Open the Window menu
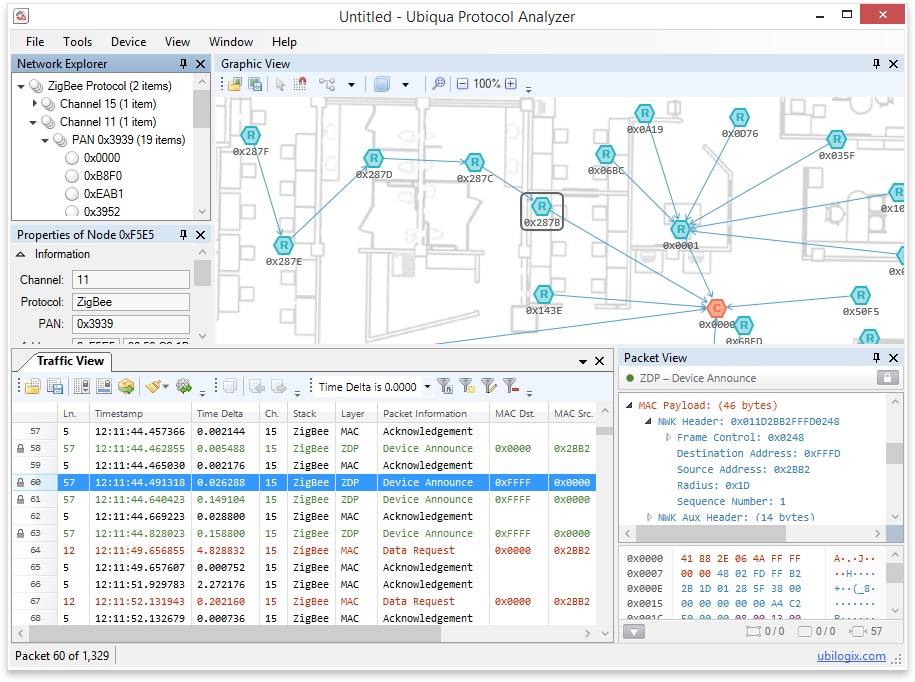The image size is (915, 682). pyautogui.click(x=231, y=42)
